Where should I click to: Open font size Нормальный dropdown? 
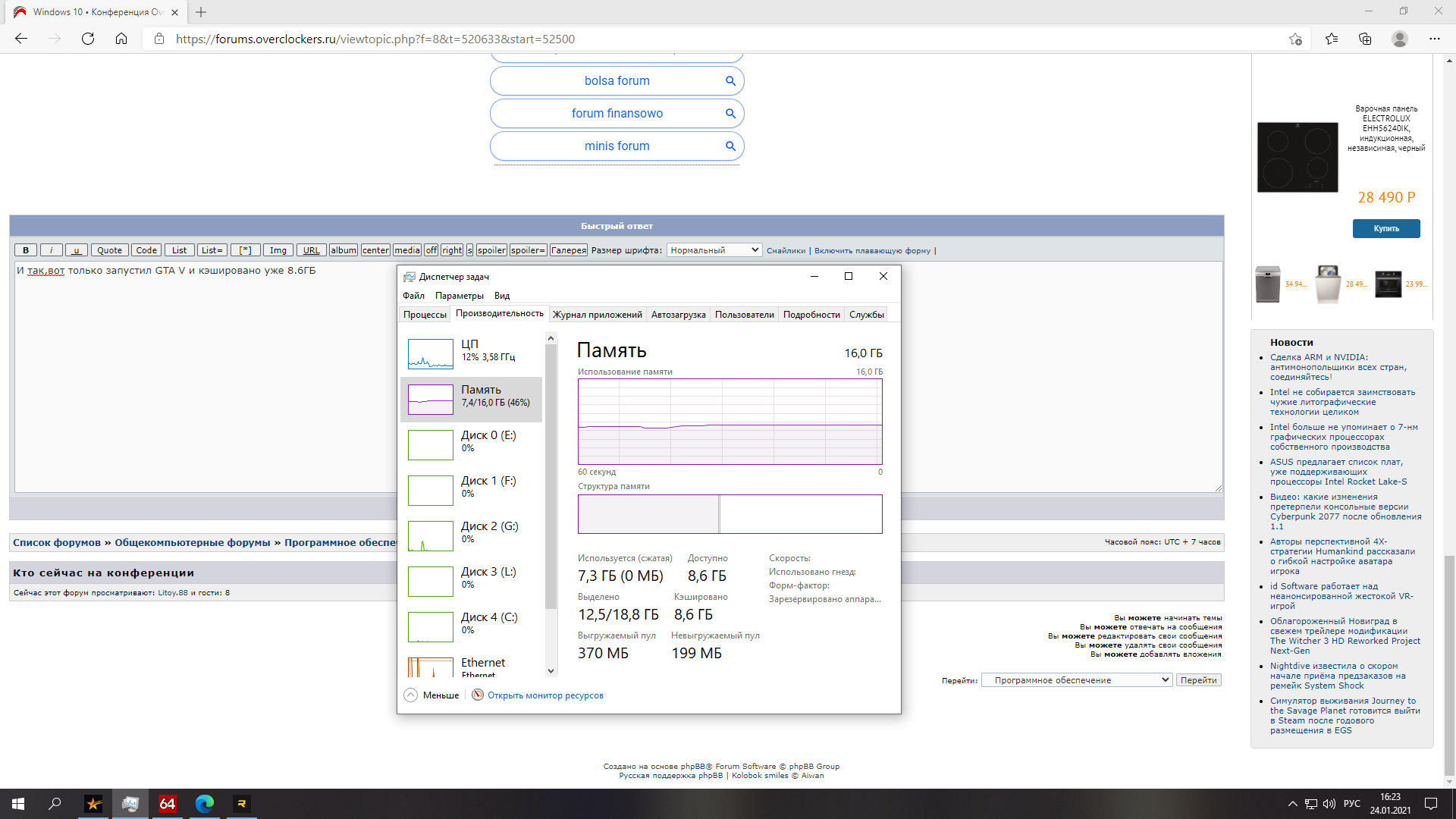point(714,250)
